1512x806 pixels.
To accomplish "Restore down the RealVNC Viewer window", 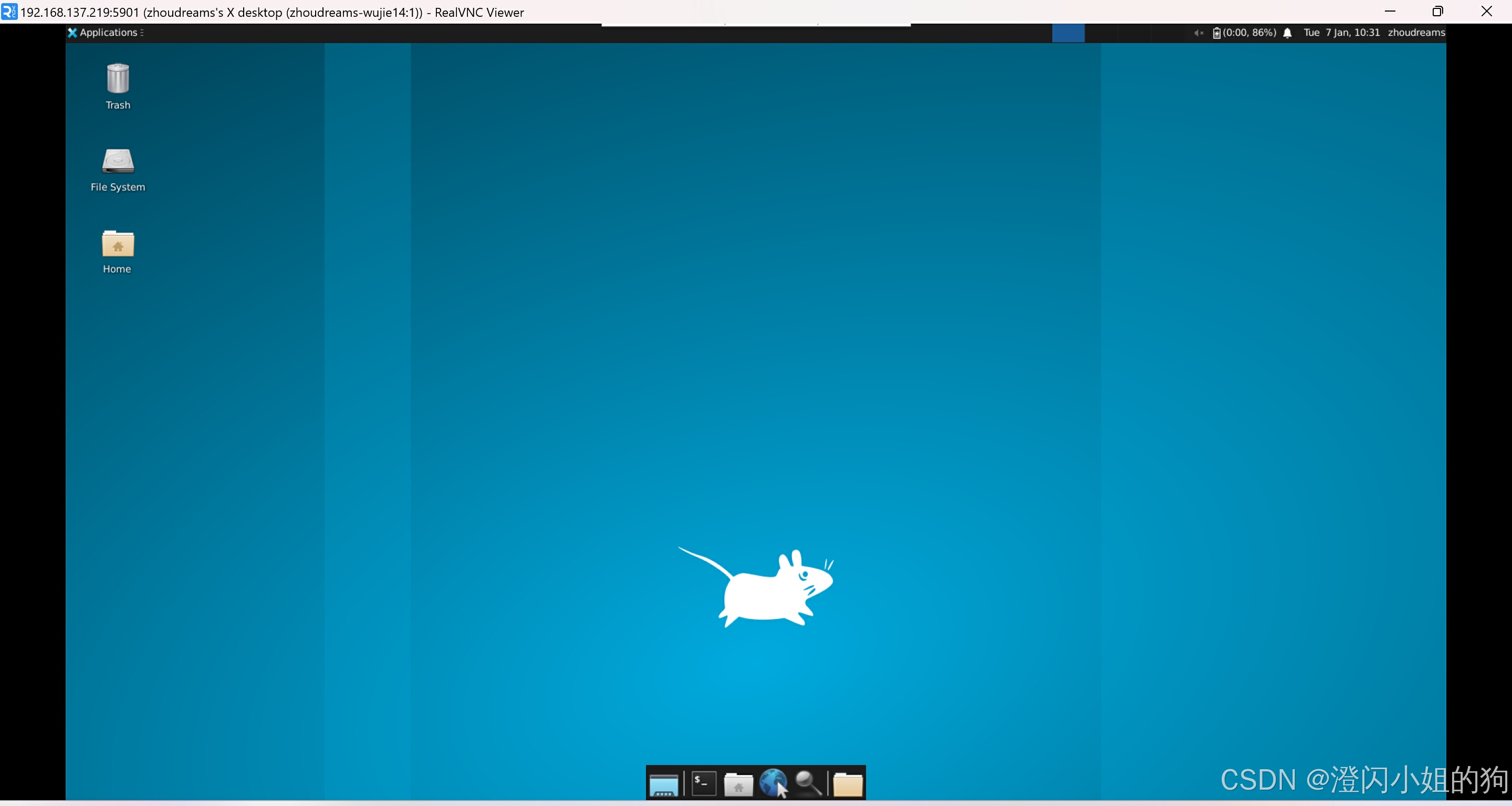I will pyautogui.click(x=1437, y=12).
